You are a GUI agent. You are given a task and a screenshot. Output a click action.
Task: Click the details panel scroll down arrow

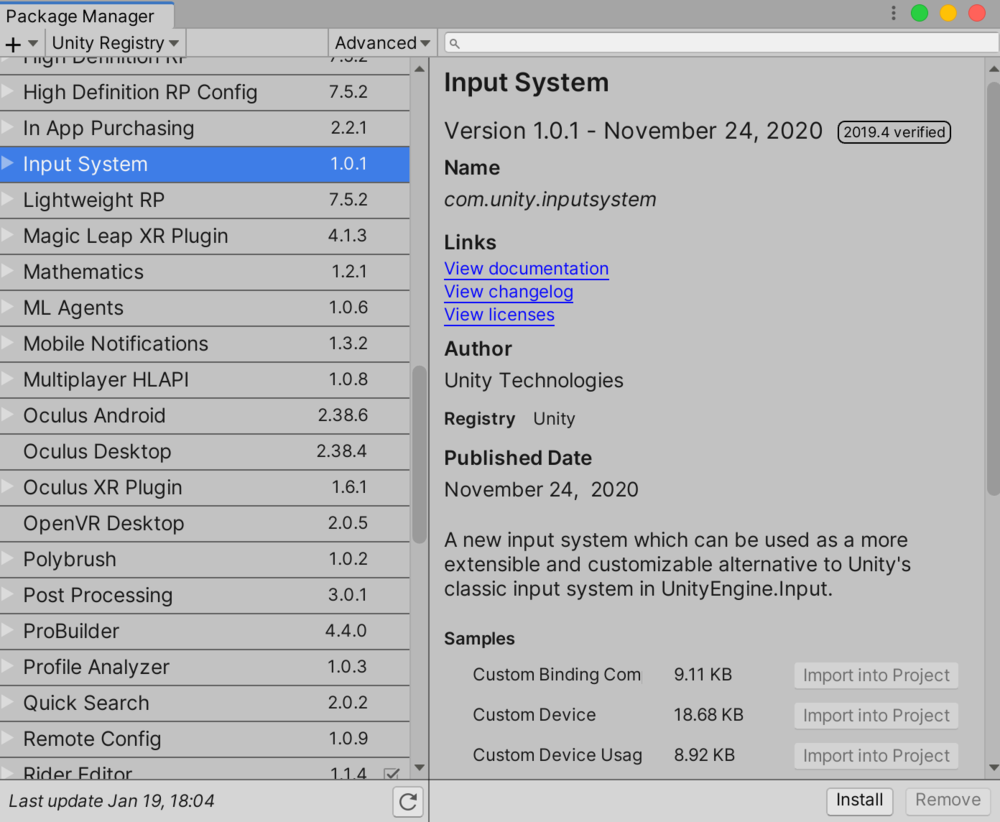pos(993,767)
